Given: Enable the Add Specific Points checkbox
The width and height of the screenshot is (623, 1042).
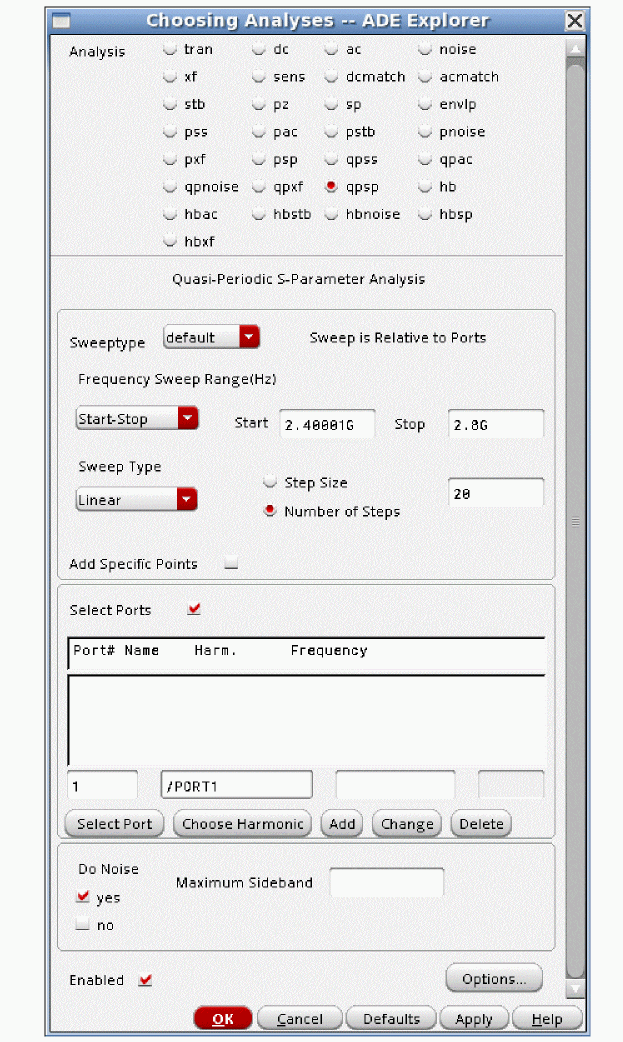Looking at the screenshot, I should coord(231,564).
